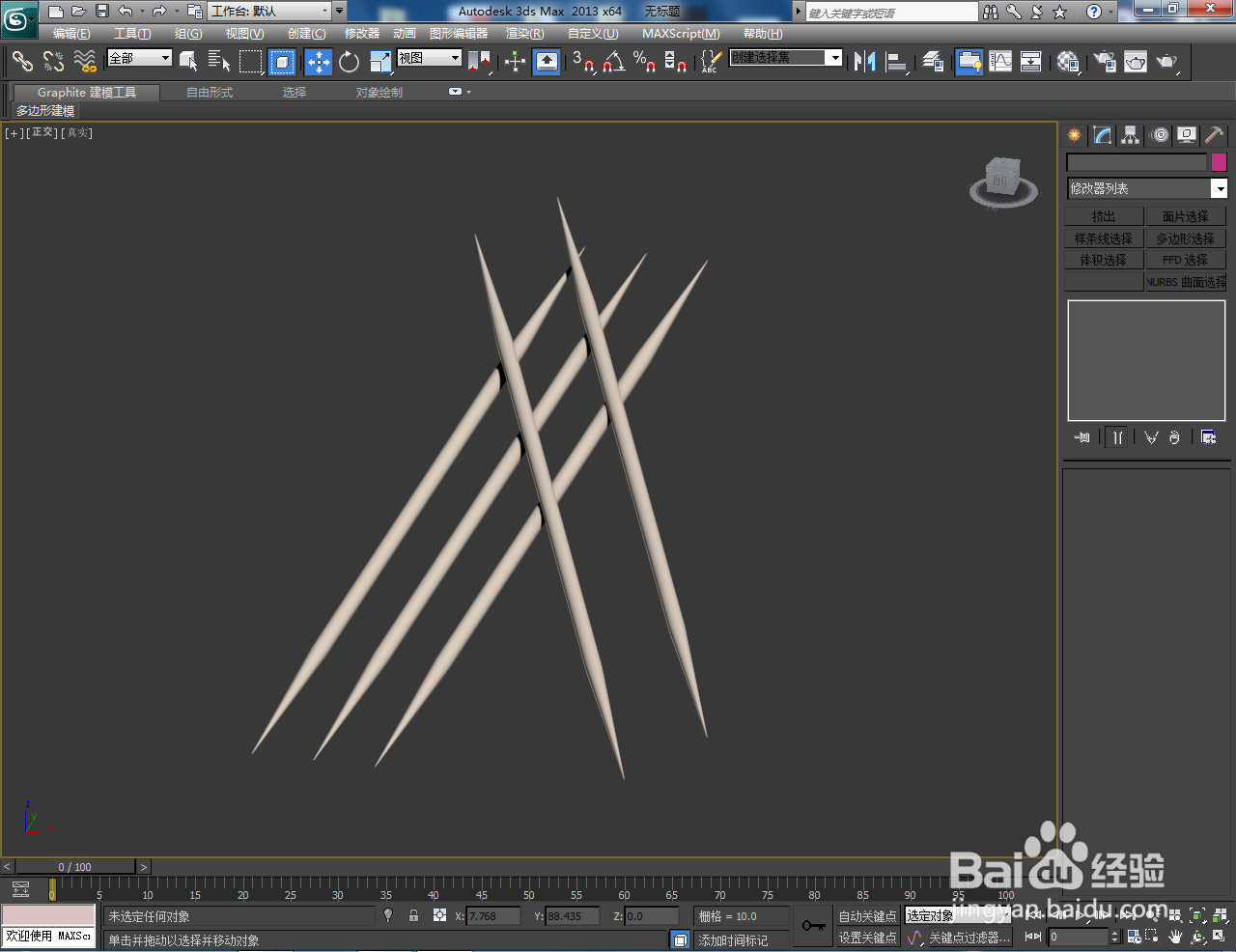Select the Select Object arrow tool
This screenshot has height=952, width=1236.
point(188,62)
